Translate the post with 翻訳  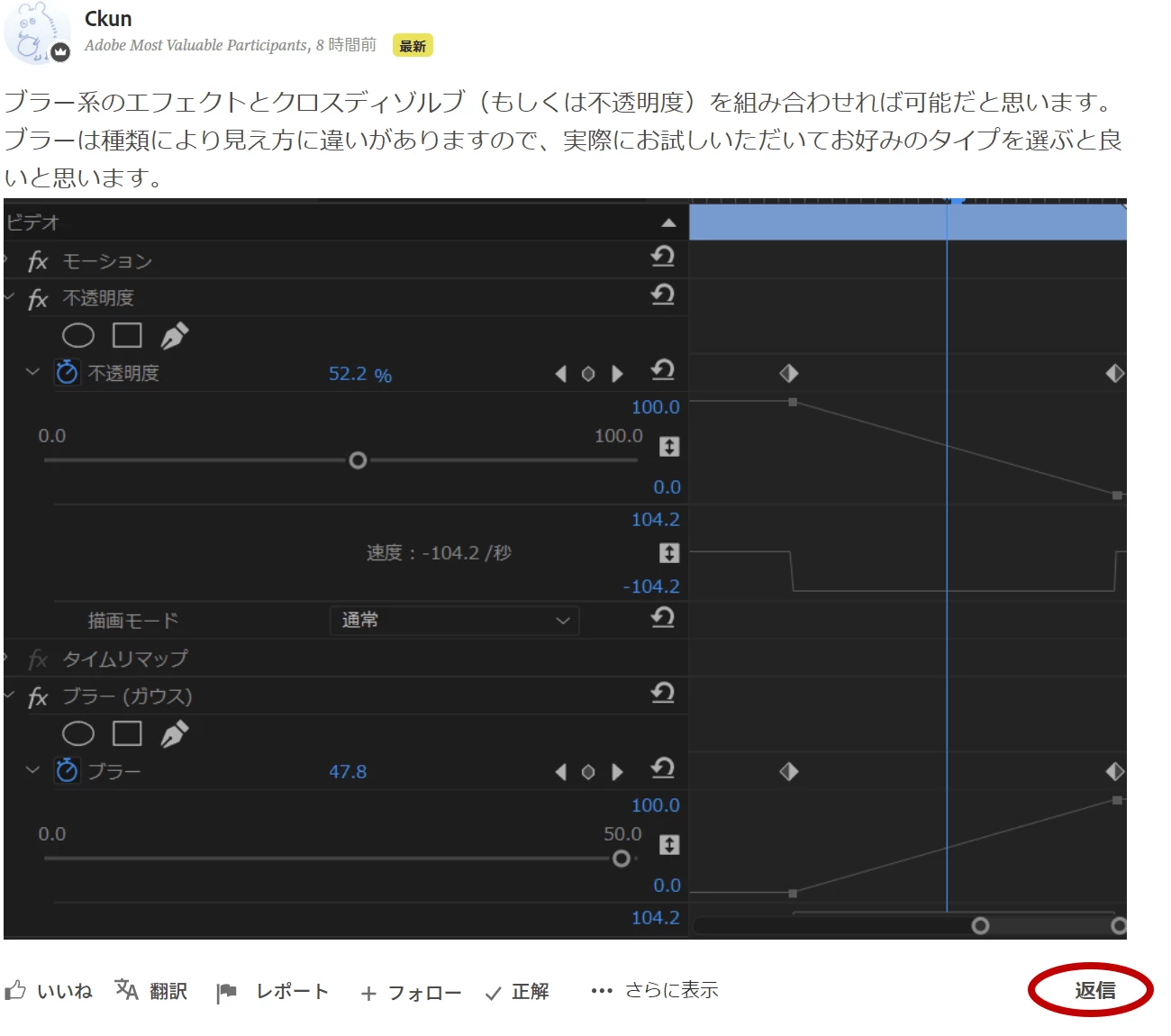click(x=151, y=991)
